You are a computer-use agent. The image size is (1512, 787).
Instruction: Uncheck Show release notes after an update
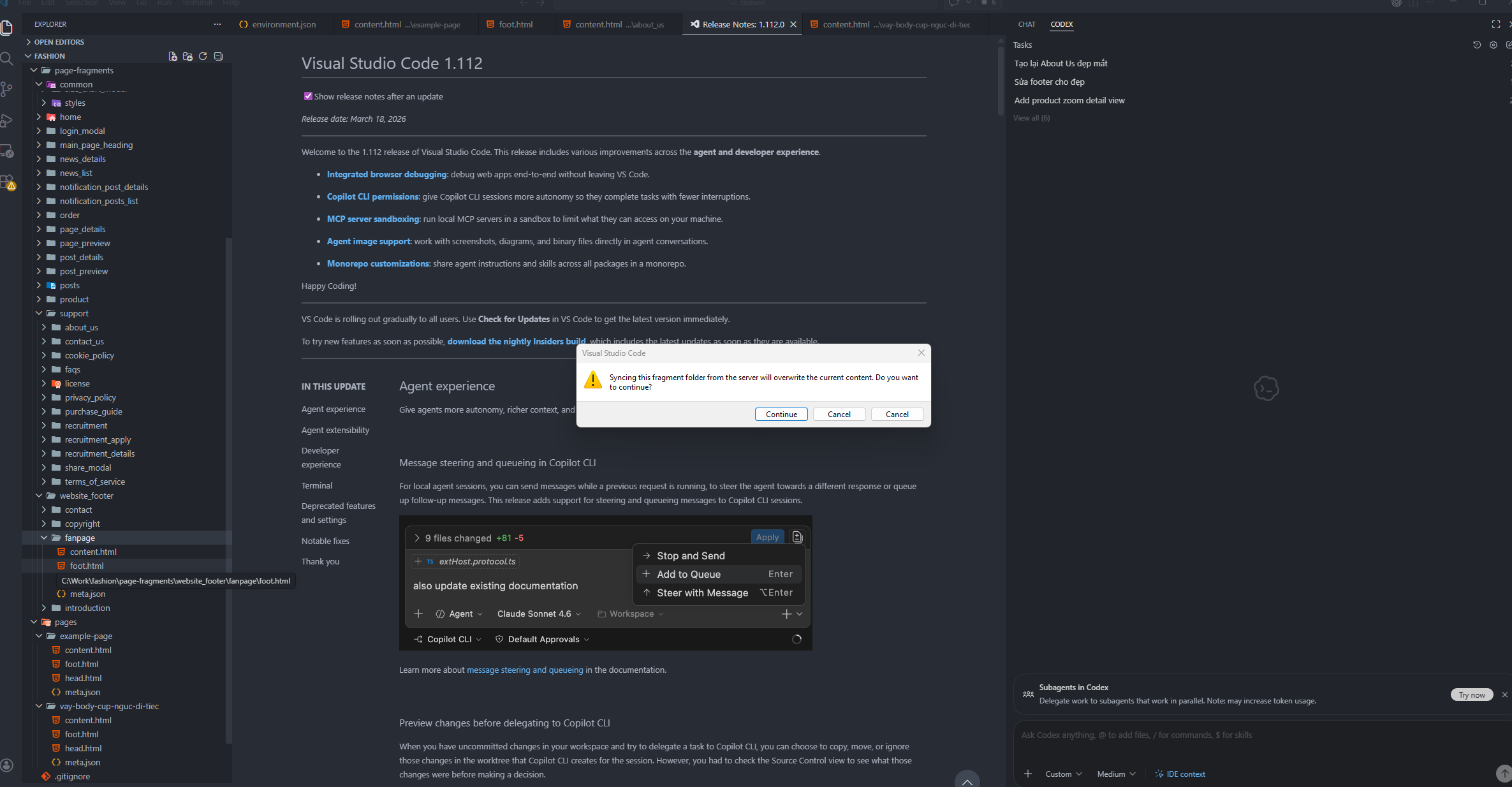pos(308,96)
